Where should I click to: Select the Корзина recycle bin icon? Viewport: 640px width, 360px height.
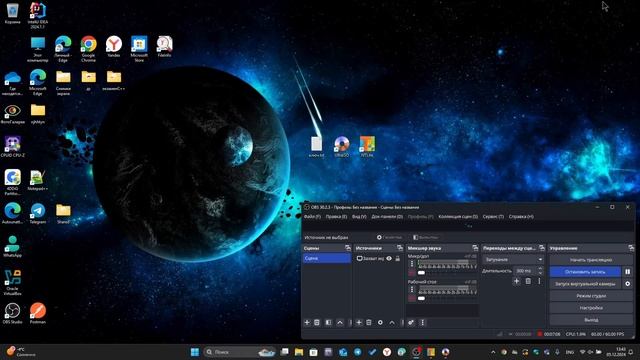click(x=12, y=13)
